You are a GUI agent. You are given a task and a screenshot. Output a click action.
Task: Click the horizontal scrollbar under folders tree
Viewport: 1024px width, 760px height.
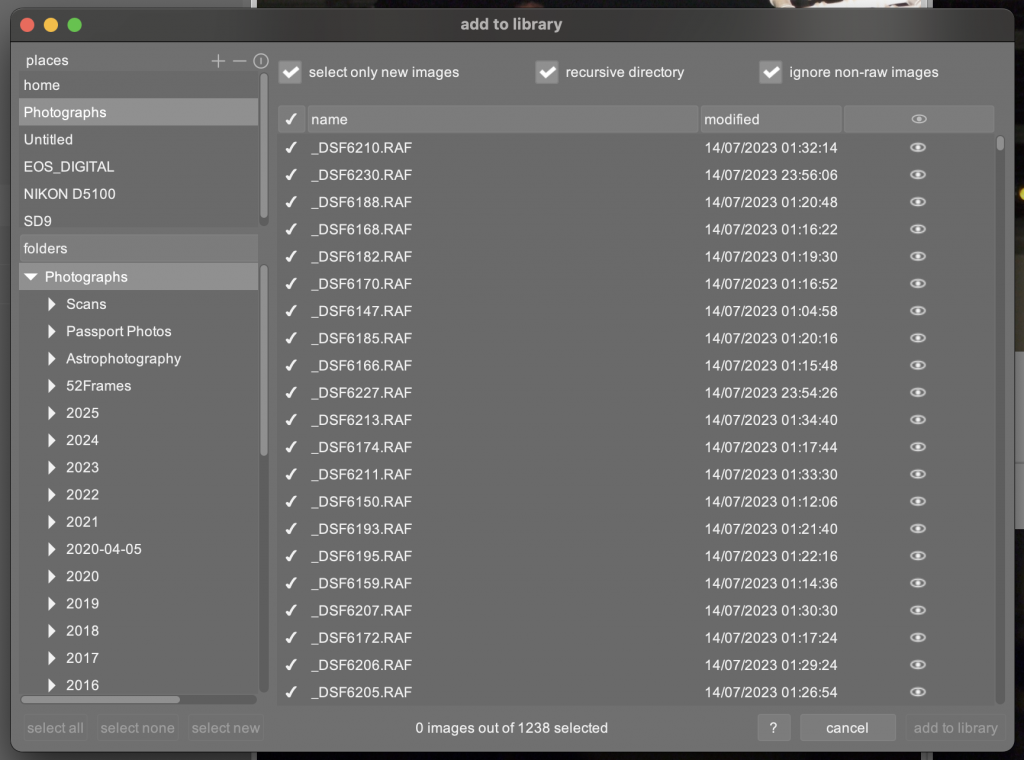pos(100,700)
